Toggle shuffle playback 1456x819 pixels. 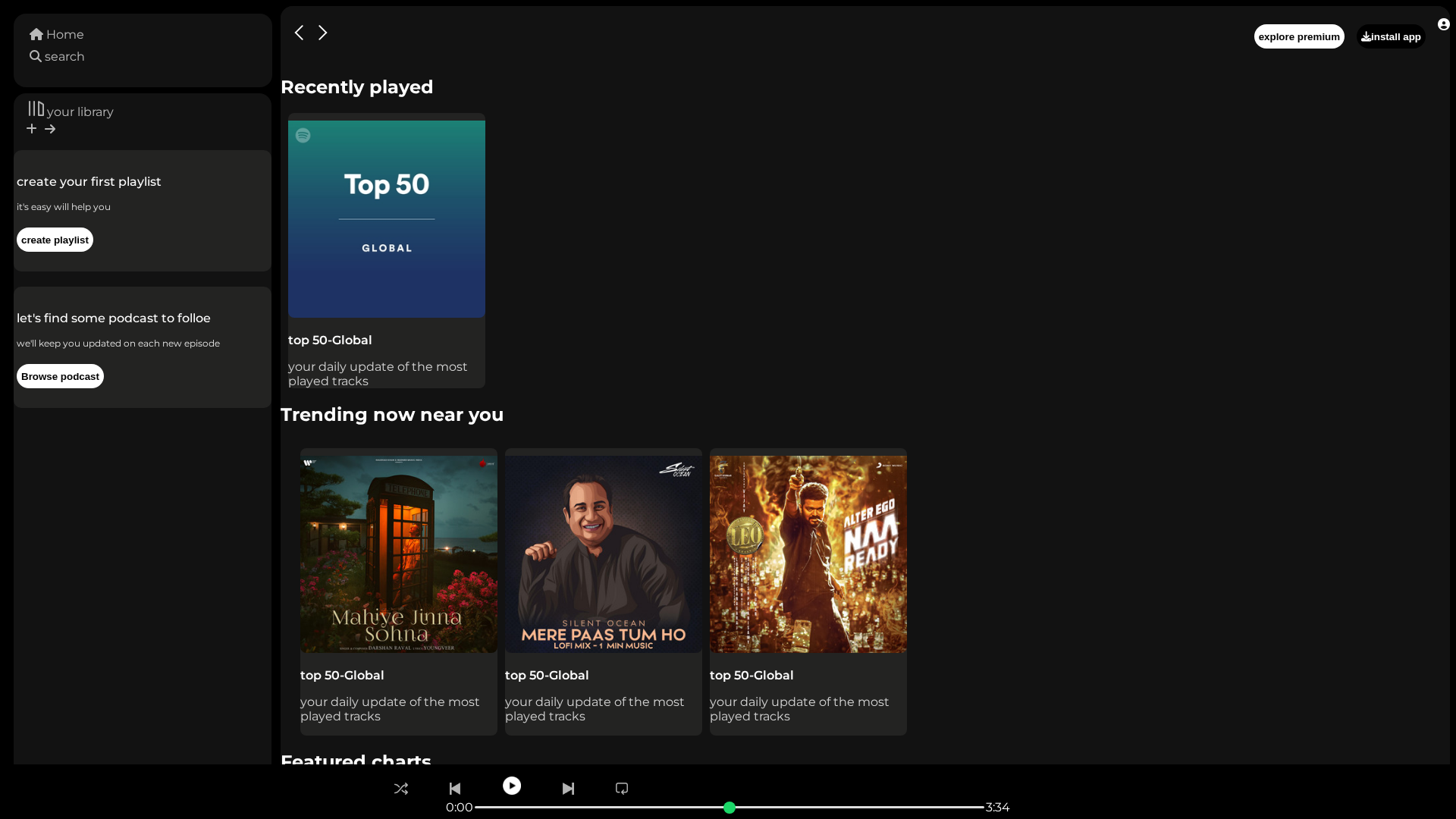coord(401,789)
